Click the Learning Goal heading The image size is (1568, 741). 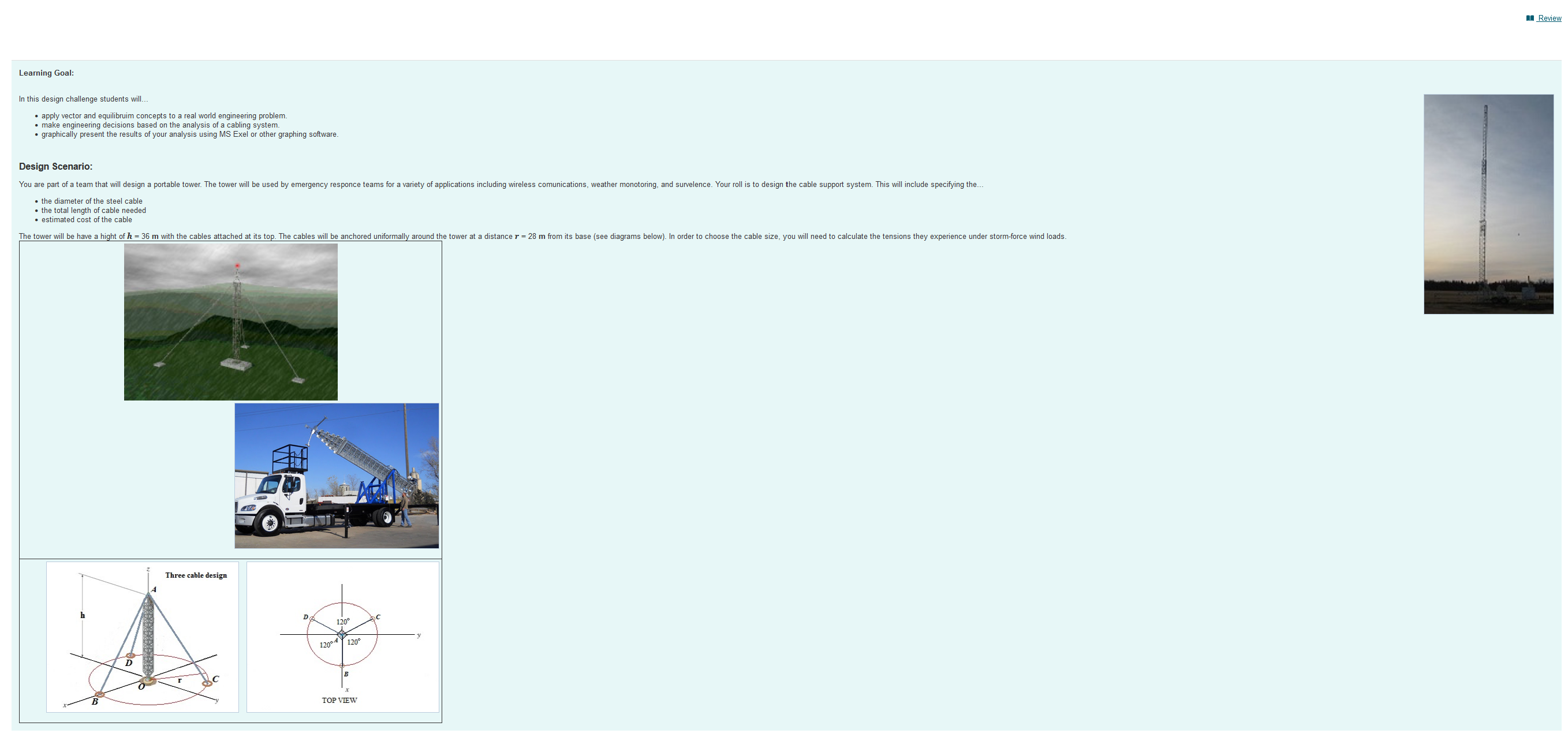[46, 73]
